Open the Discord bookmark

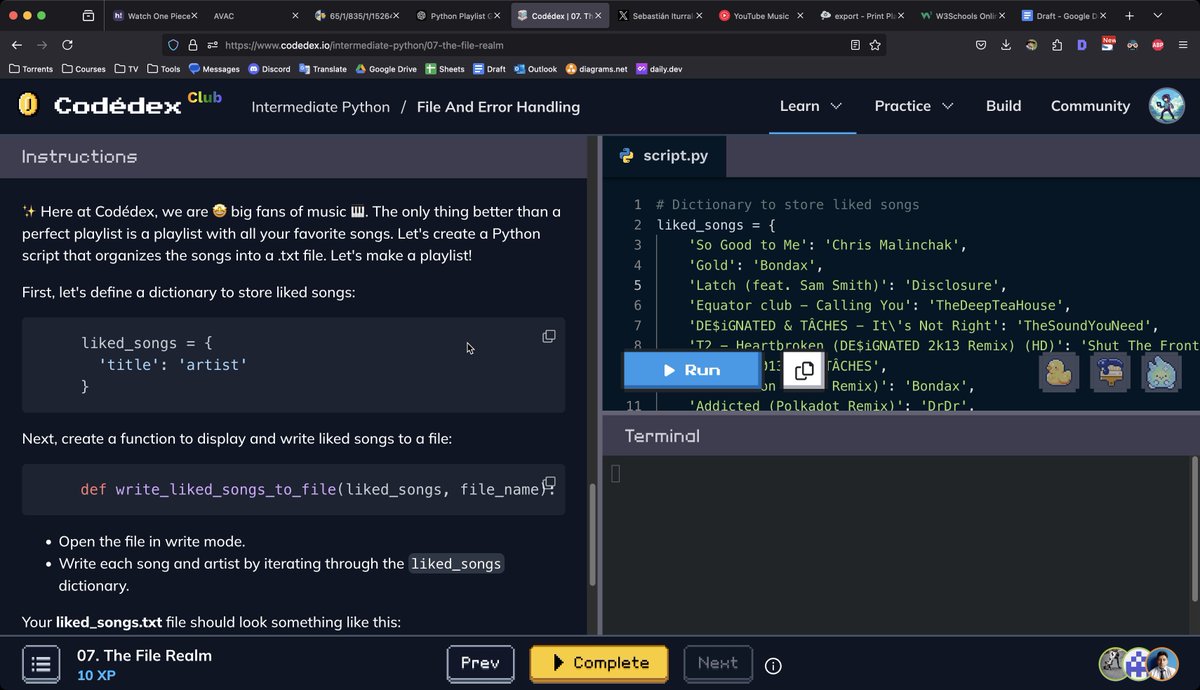coord(269,69)
